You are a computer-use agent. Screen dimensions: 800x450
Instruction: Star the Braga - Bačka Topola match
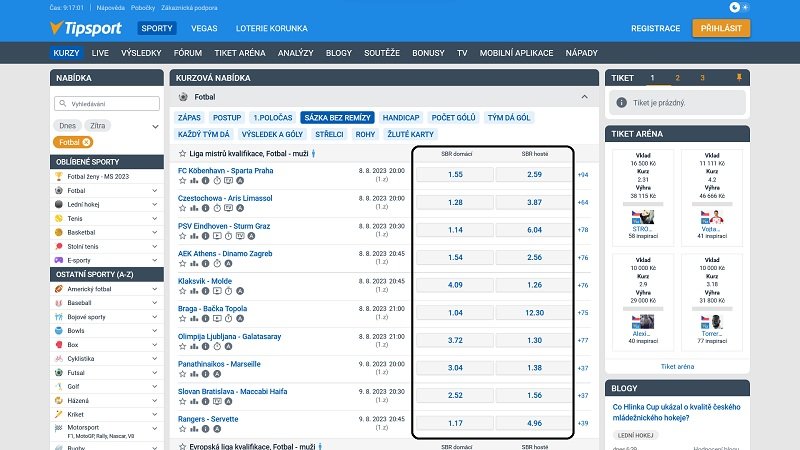pos(182,318)
